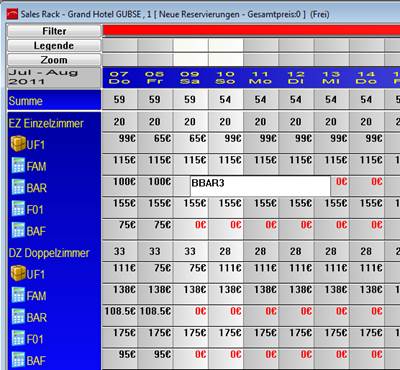Open the Filter button
Image resolution: width=400 pixels, height=370 pixels.
coord(54,31)
